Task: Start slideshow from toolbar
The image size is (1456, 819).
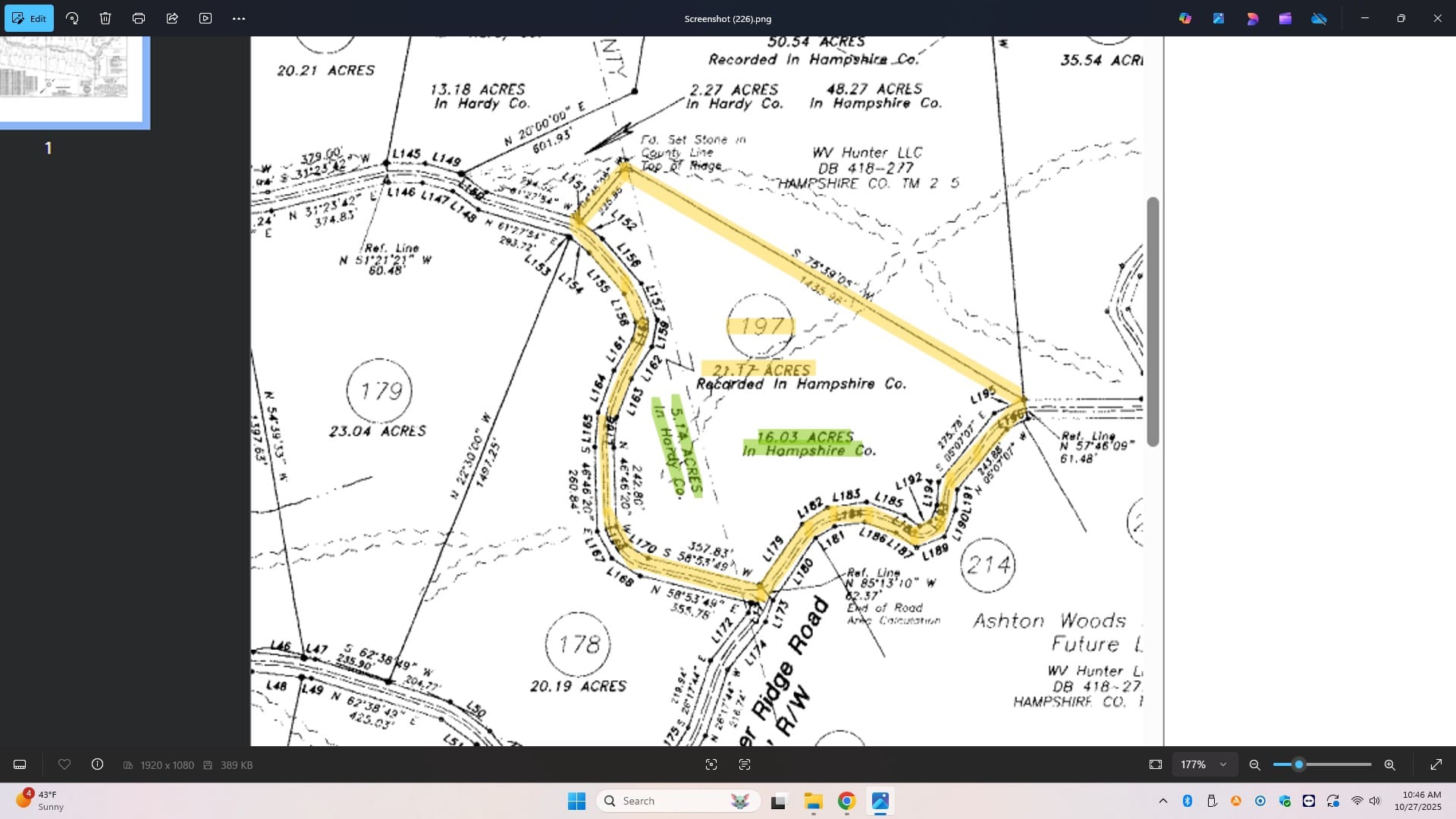Action: (206, 18)
